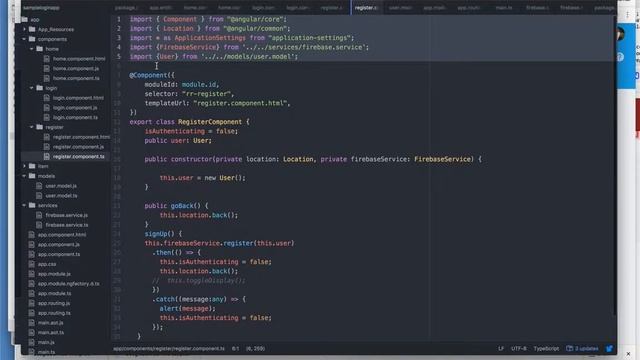Open login.component.html file
The height and width of the screenshot is (360, 640).
tap(78, 98)
